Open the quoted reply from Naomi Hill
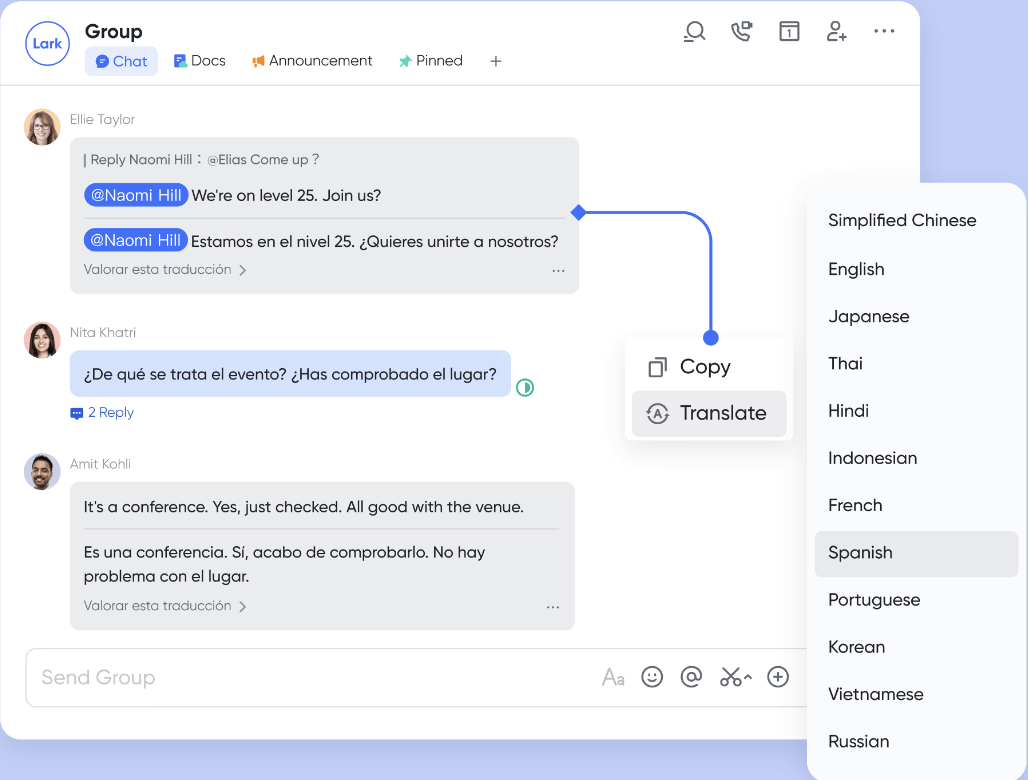The width and height of the screenshot is (1028, 780). click(201, 160)
